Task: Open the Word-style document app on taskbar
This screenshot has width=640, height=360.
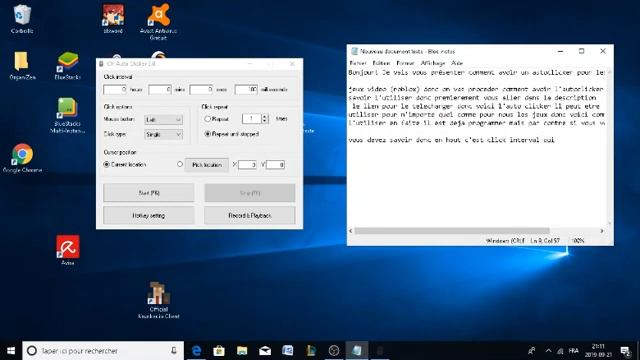Action: tap(288, 351)
